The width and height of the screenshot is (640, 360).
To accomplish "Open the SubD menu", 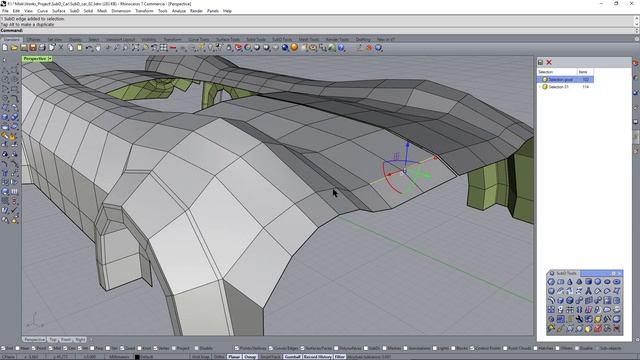I will [74, 11].
